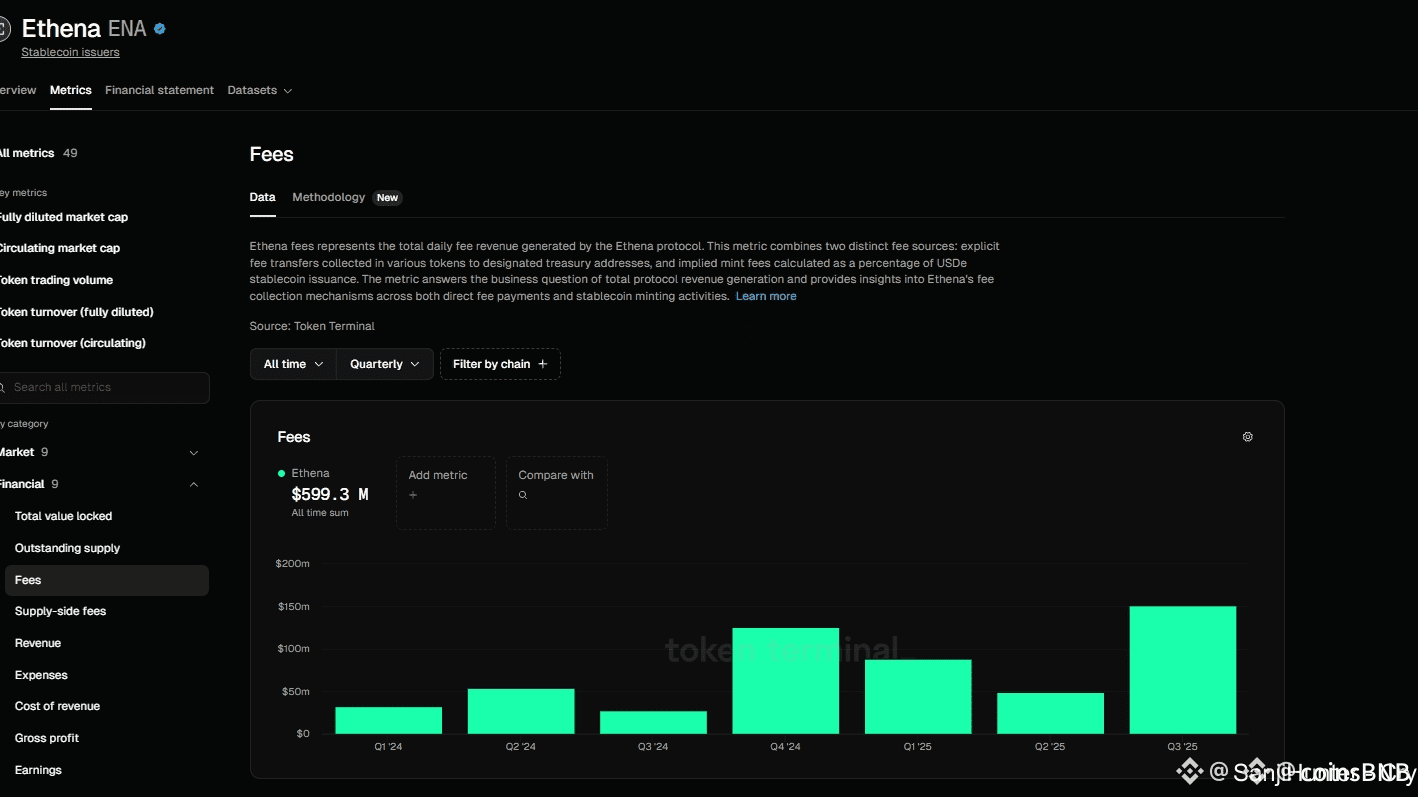1418x797 pixels.
Task: Click the verified badge next to ENA
Action: click(x=160, y=29)
